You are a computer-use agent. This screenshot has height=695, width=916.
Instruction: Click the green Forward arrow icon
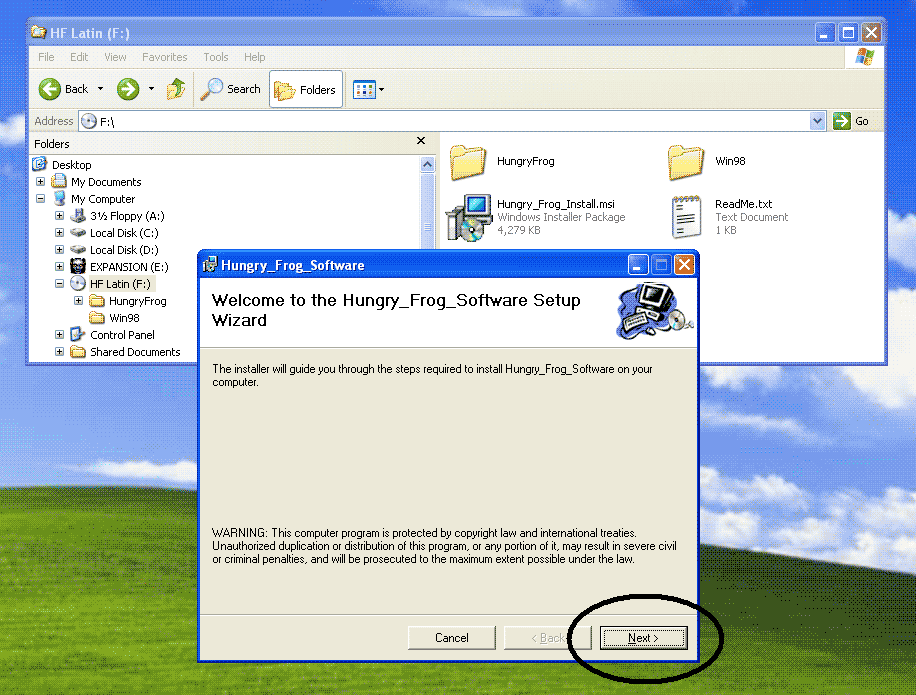click(x=128, y=89)
